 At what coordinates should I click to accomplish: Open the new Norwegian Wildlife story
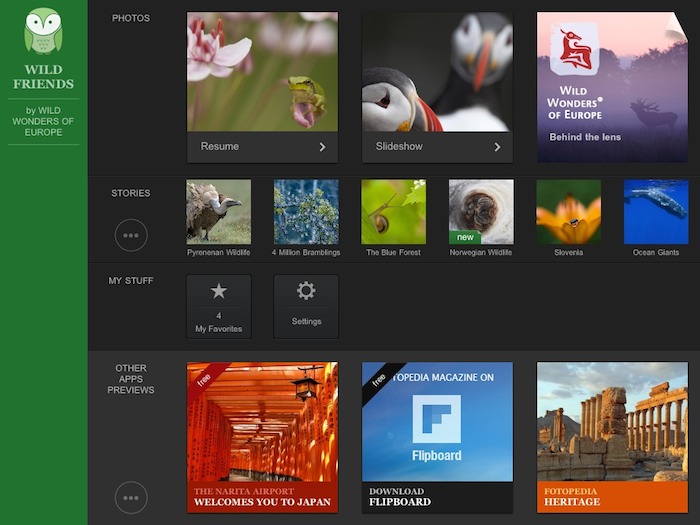tap(481, 212)
